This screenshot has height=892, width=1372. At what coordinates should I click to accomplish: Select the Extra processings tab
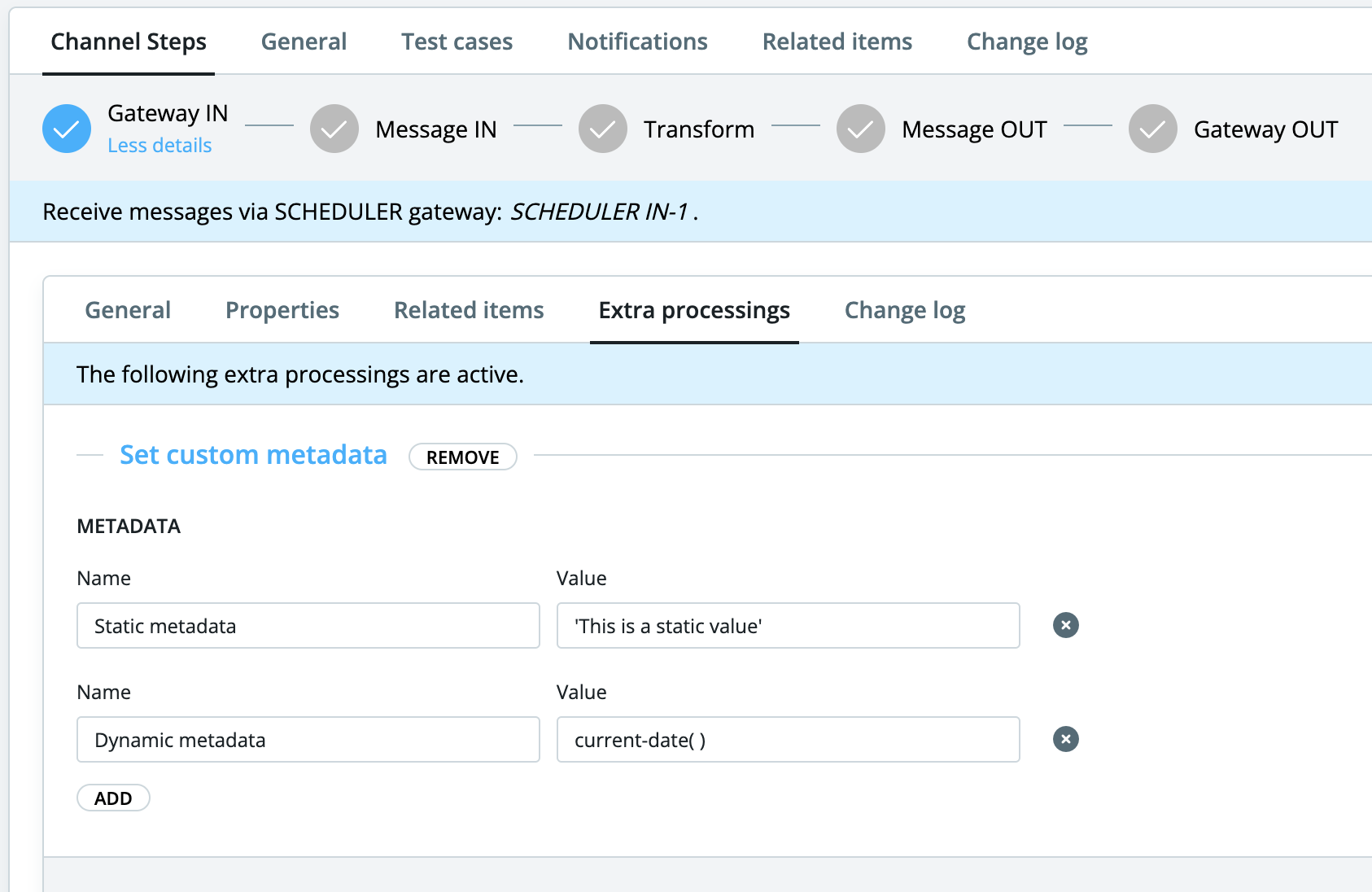click(x=694, y=310)
